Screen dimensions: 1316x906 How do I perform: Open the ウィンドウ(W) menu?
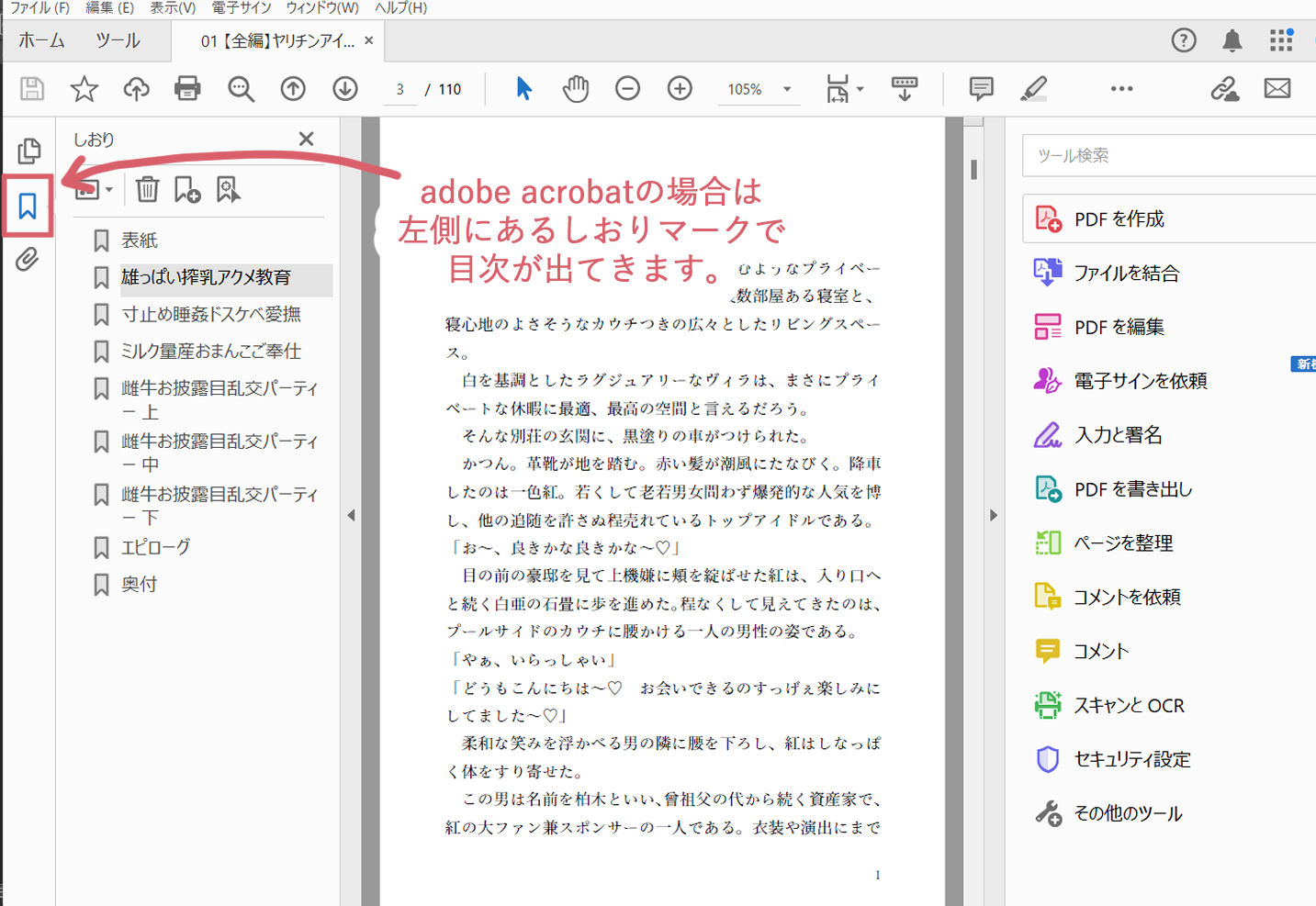(322, 8)
